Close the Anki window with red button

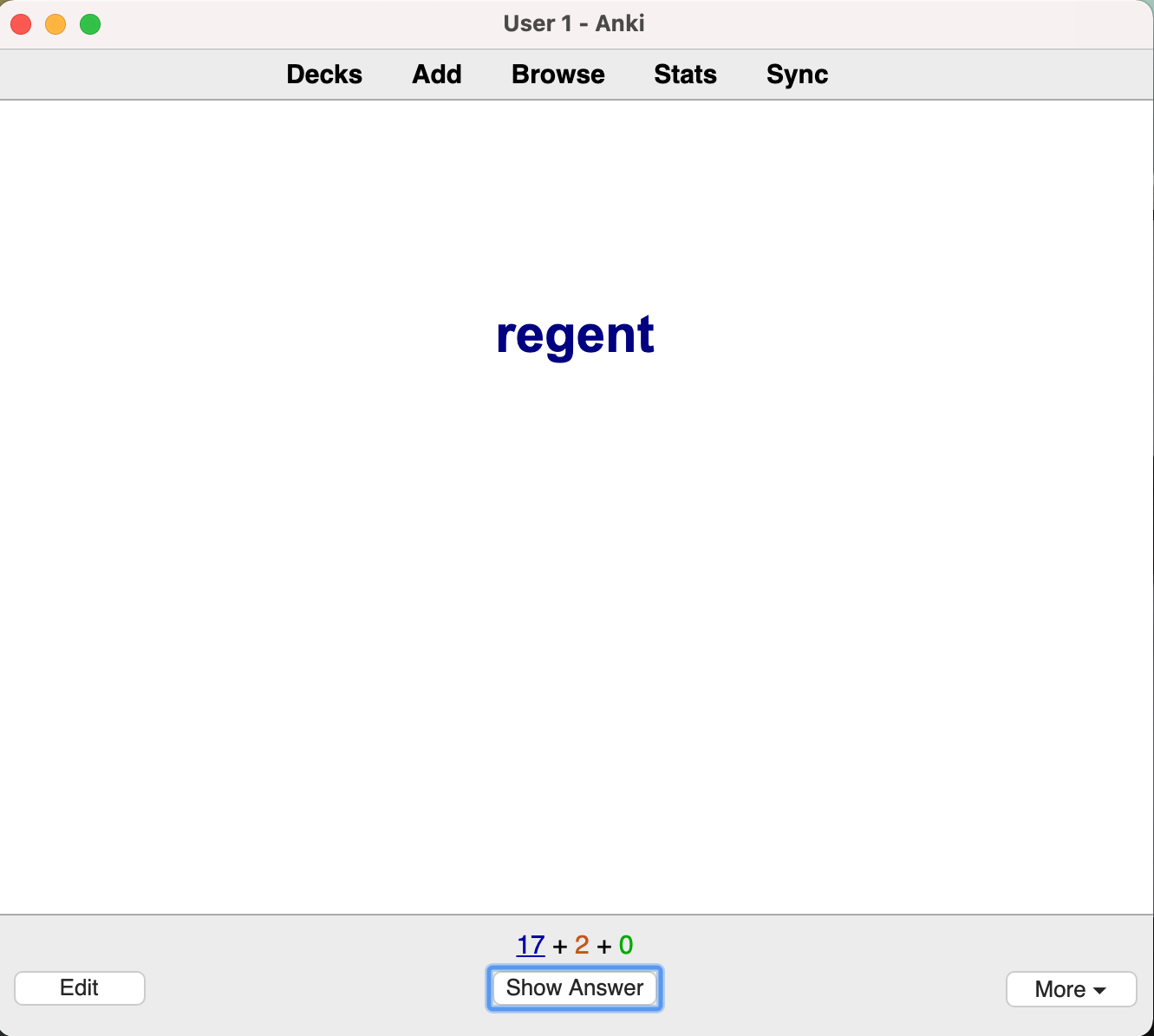point(21,24)
